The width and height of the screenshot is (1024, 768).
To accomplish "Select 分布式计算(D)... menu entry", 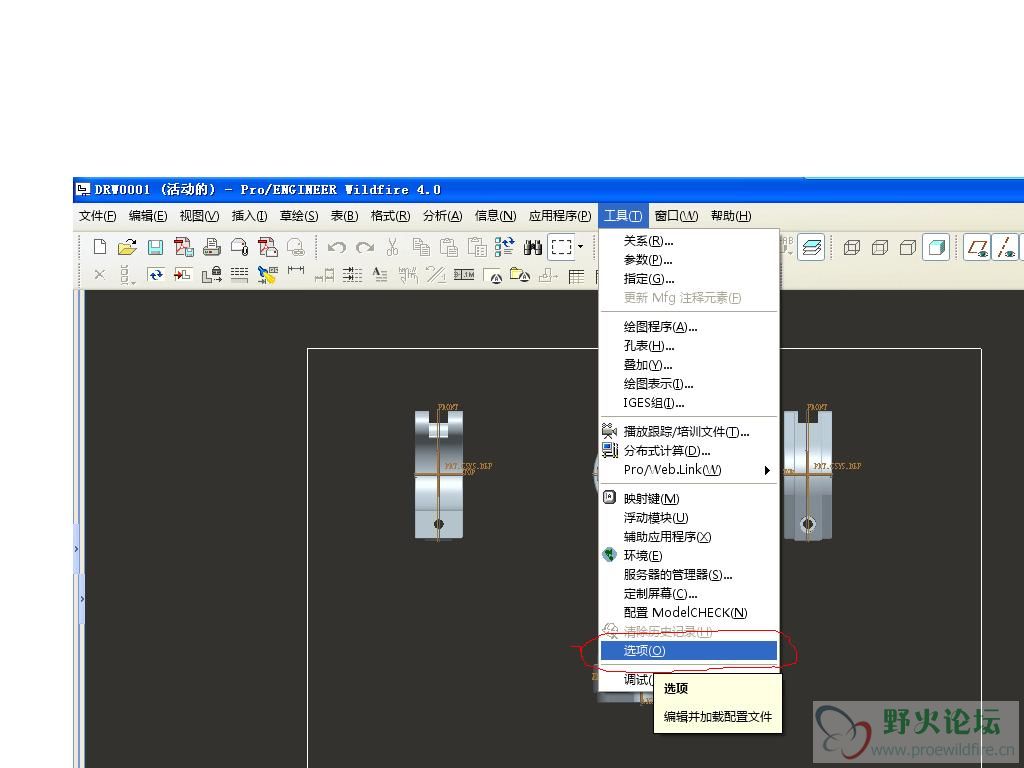I will click(x=689, y=451).
